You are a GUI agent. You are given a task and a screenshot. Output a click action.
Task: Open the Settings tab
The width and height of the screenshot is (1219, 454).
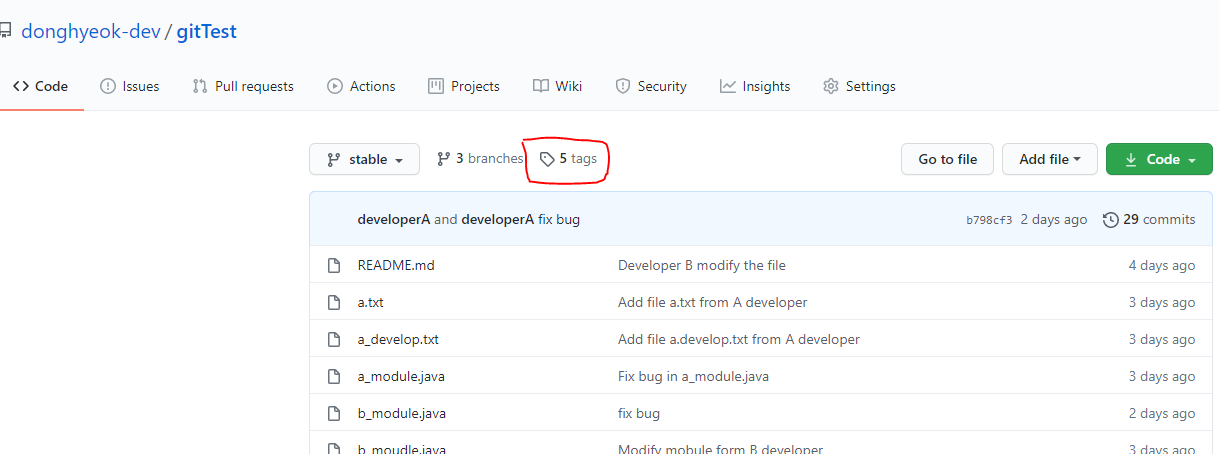(x=859, y=86)
